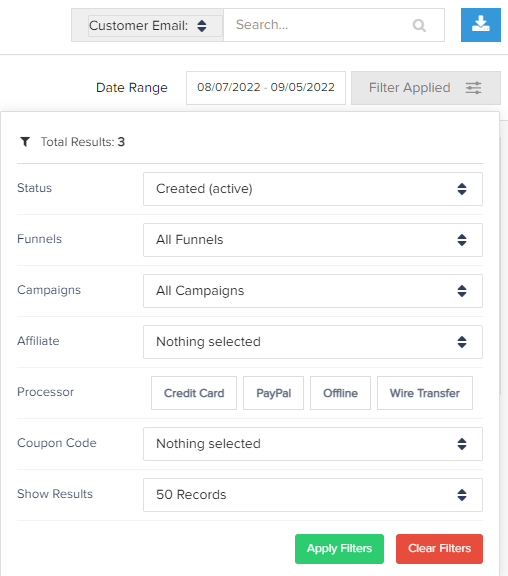The image size is (508, 576).
Task: Click the green Apply Filters button
Action: (339, 549)
